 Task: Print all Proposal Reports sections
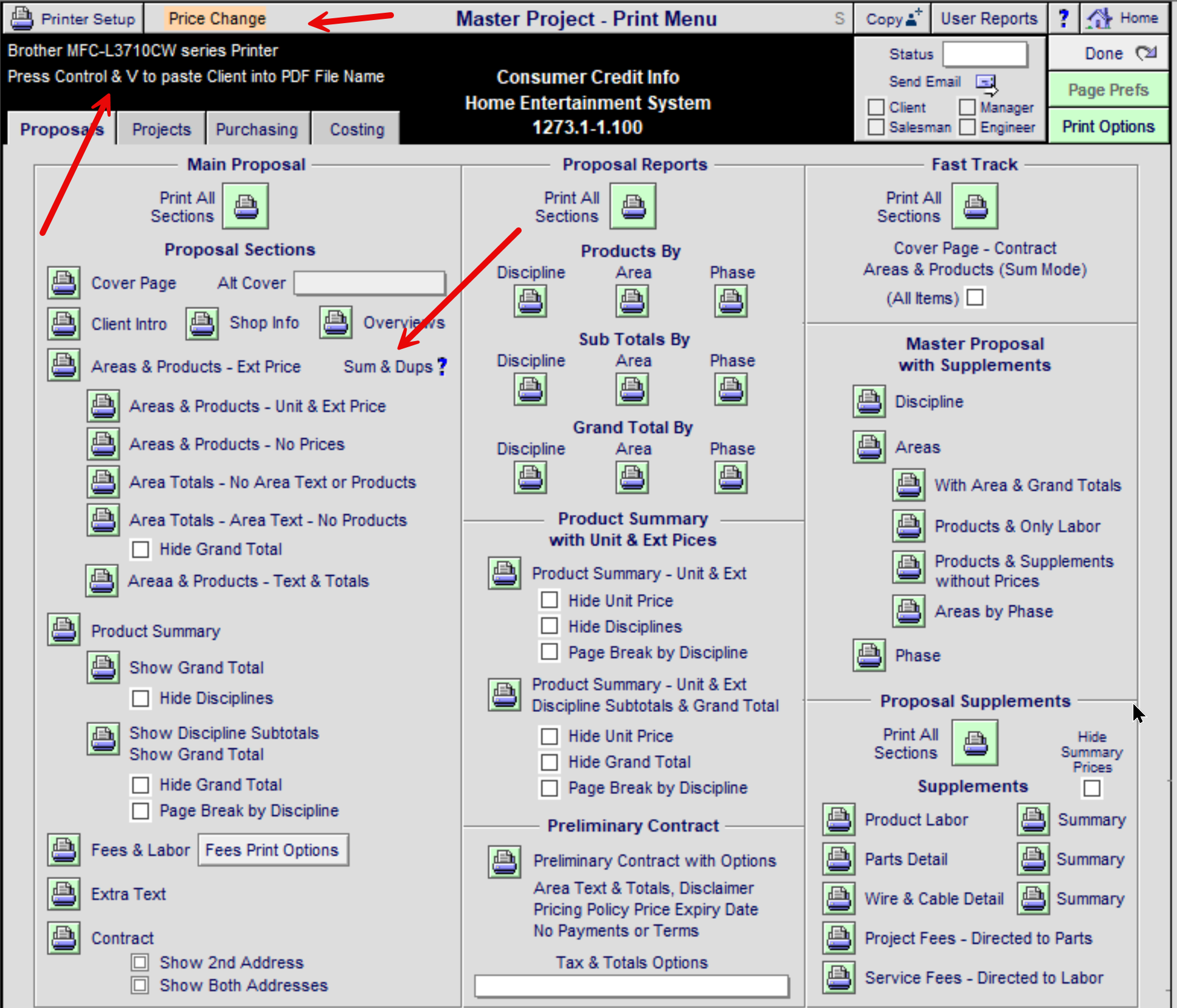[x=633, y=207]
